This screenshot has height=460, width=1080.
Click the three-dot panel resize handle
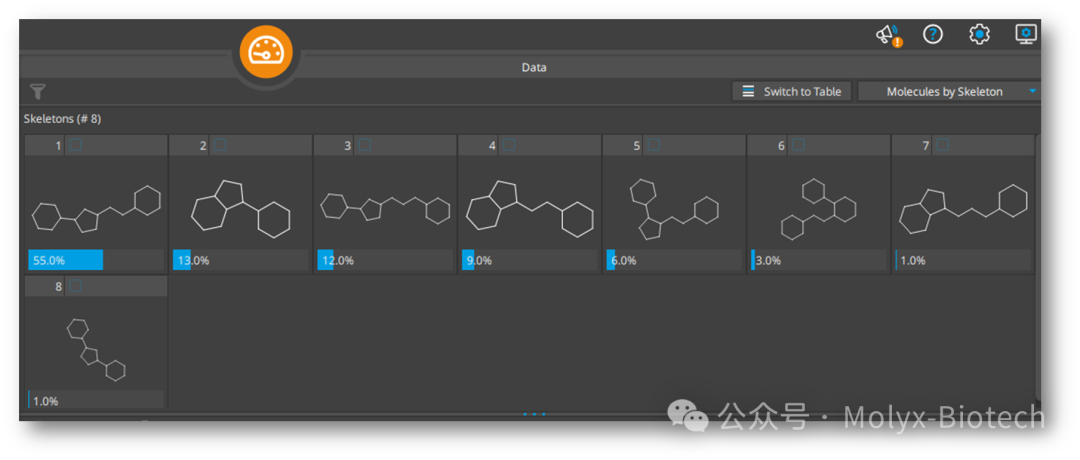pos(534,414)
